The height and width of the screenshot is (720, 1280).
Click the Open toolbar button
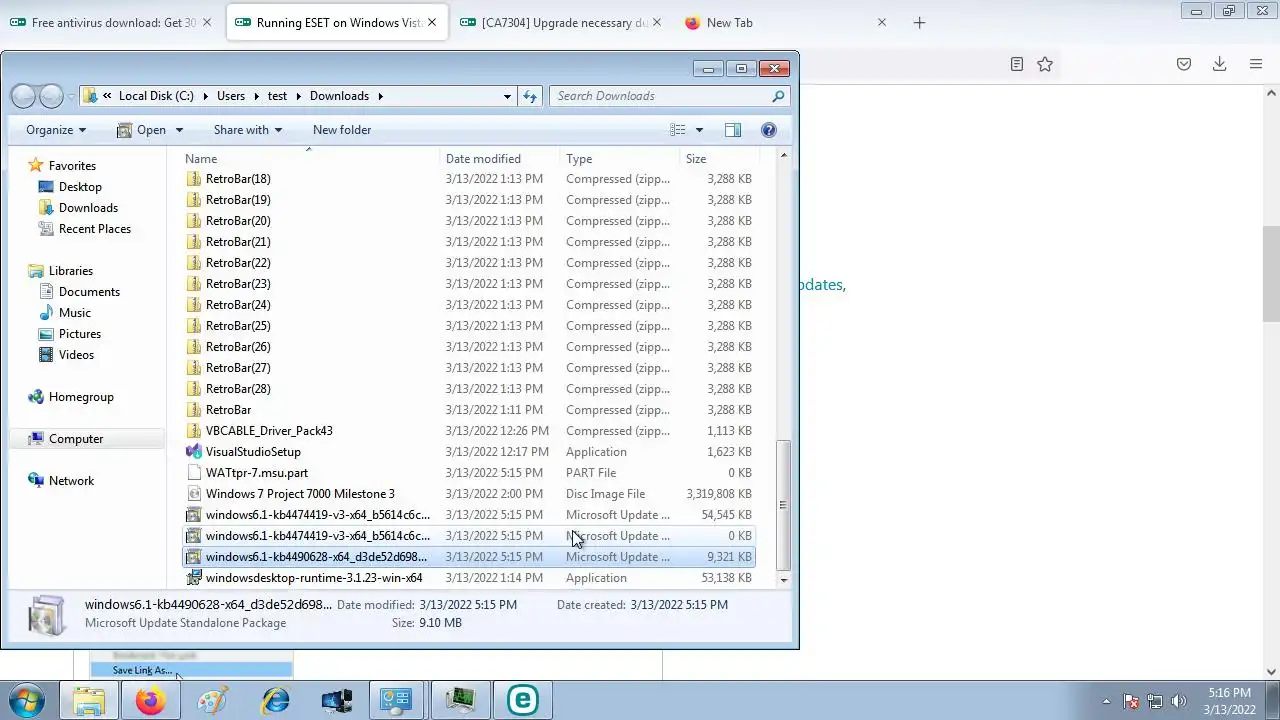click(140, 130)
